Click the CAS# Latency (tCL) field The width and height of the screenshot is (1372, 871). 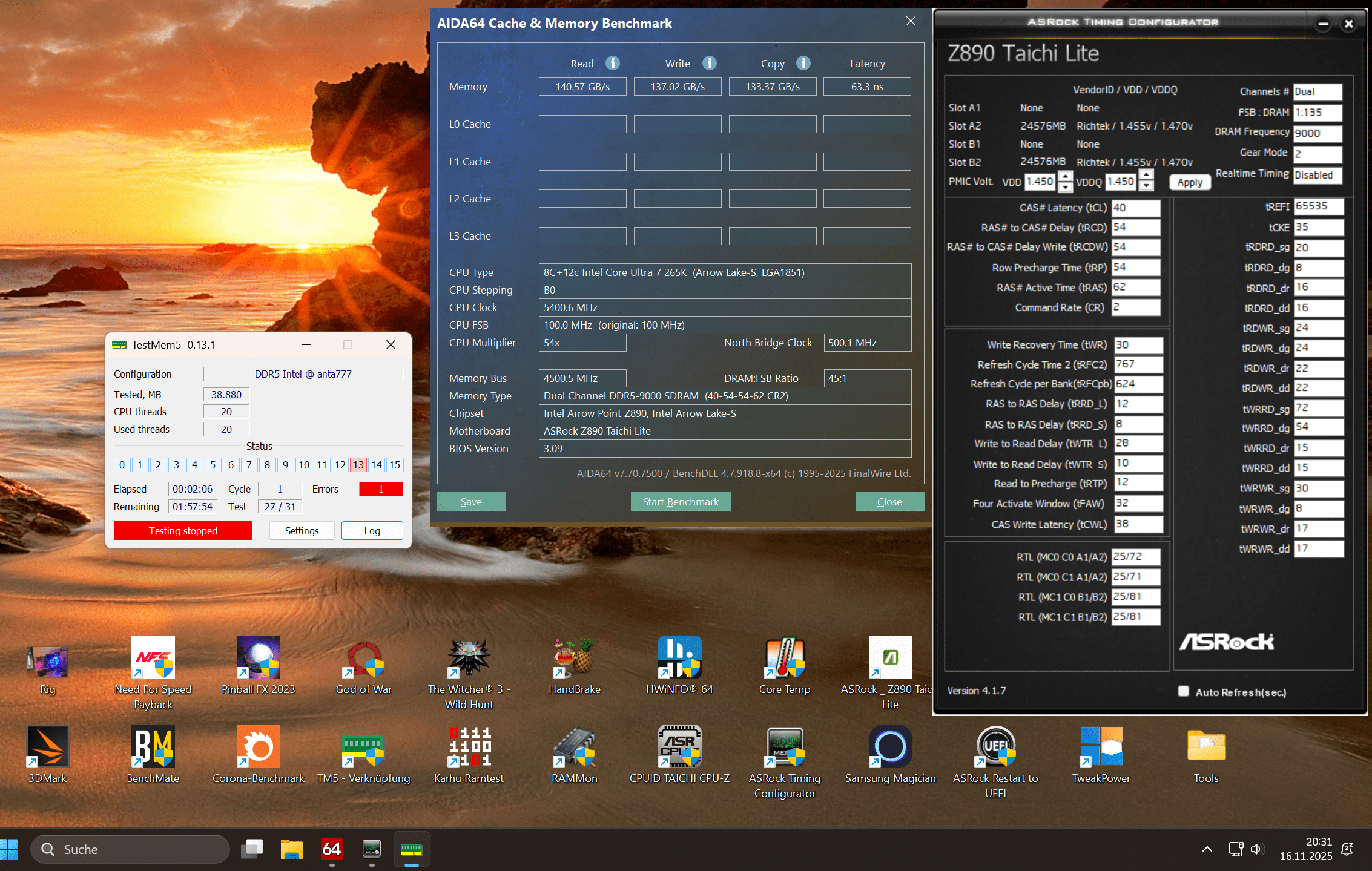coord(1135,208)
